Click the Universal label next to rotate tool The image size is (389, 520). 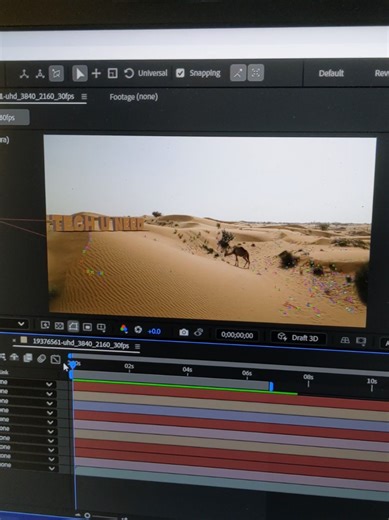point(153,73)
